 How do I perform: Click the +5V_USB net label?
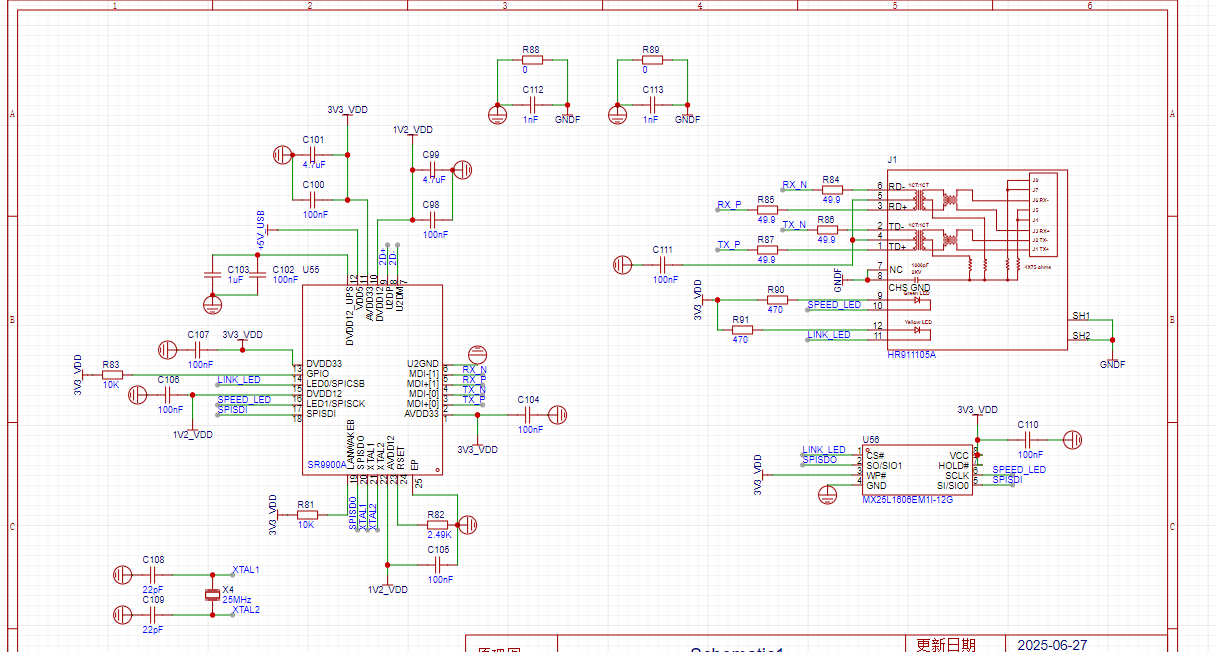pos(260,229)
